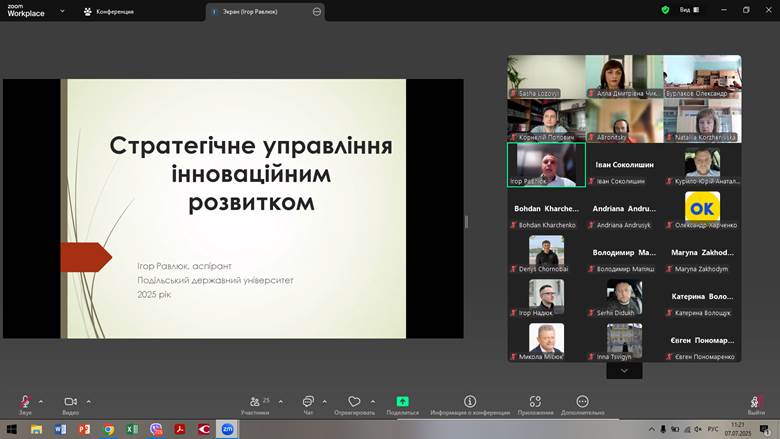Image resolution: width=780 pixels, height=439 pixels.
Task: Open the Участники participants panel
Action: tap(255, 402)
